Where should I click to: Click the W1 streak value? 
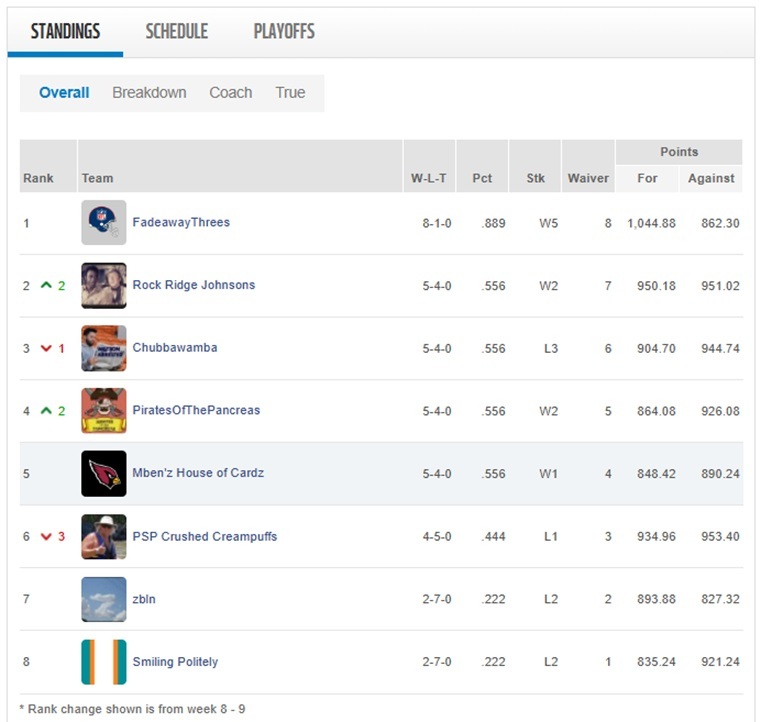[548, 474]
